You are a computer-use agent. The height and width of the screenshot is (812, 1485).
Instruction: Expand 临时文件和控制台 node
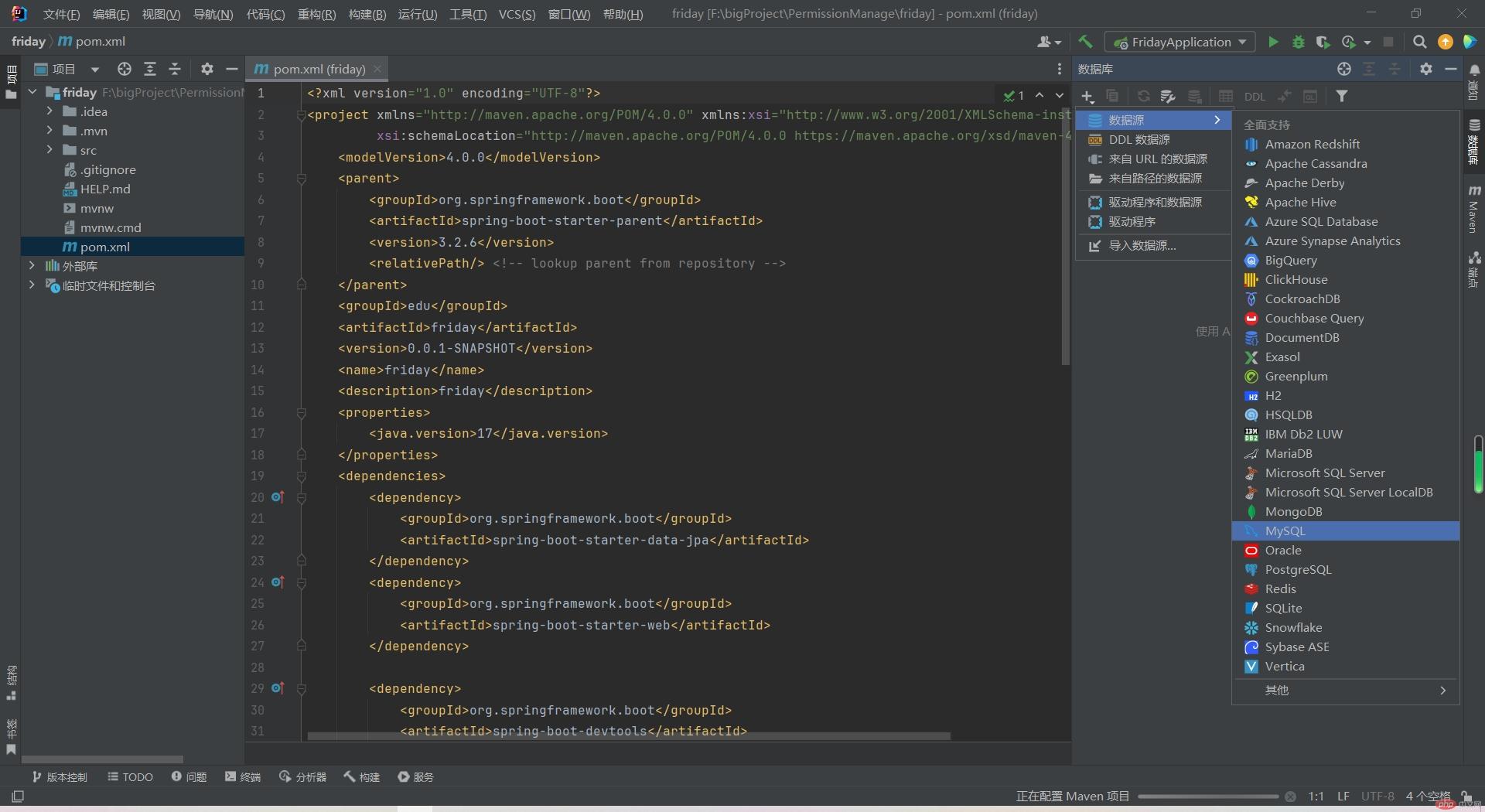click(32, 285)
